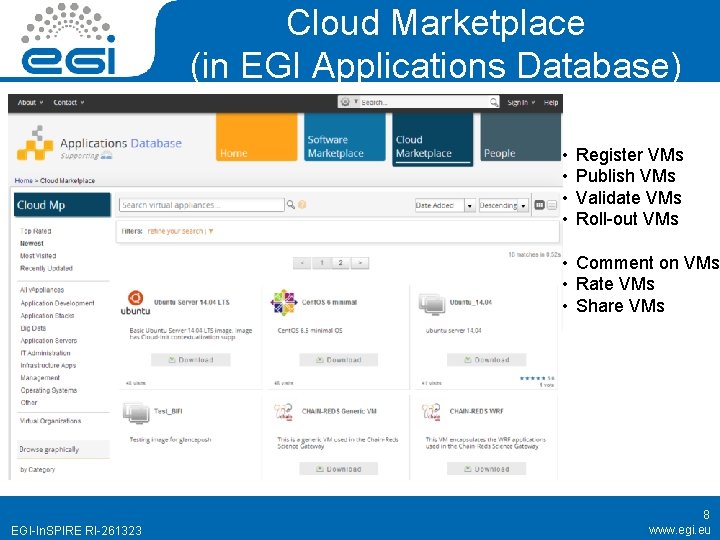
Task: Select by Category option
Action: (38, 469)
